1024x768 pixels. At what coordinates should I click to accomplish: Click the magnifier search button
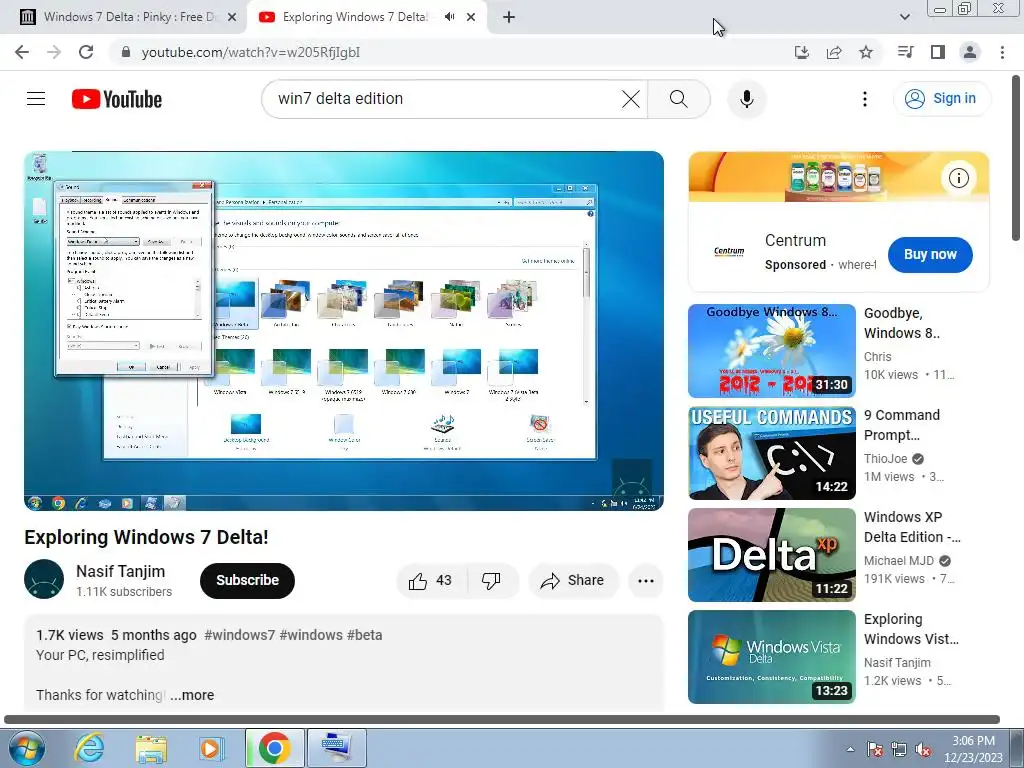coord(679,99)
